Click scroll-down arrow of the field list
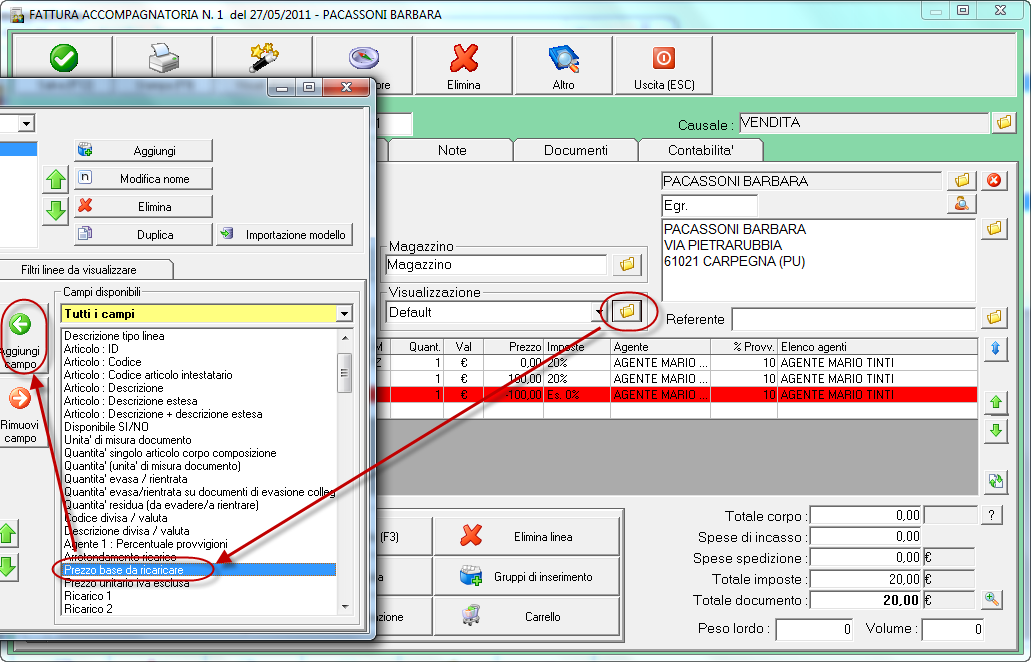This screenshot has height=662, width=1031. pos(345,607)
